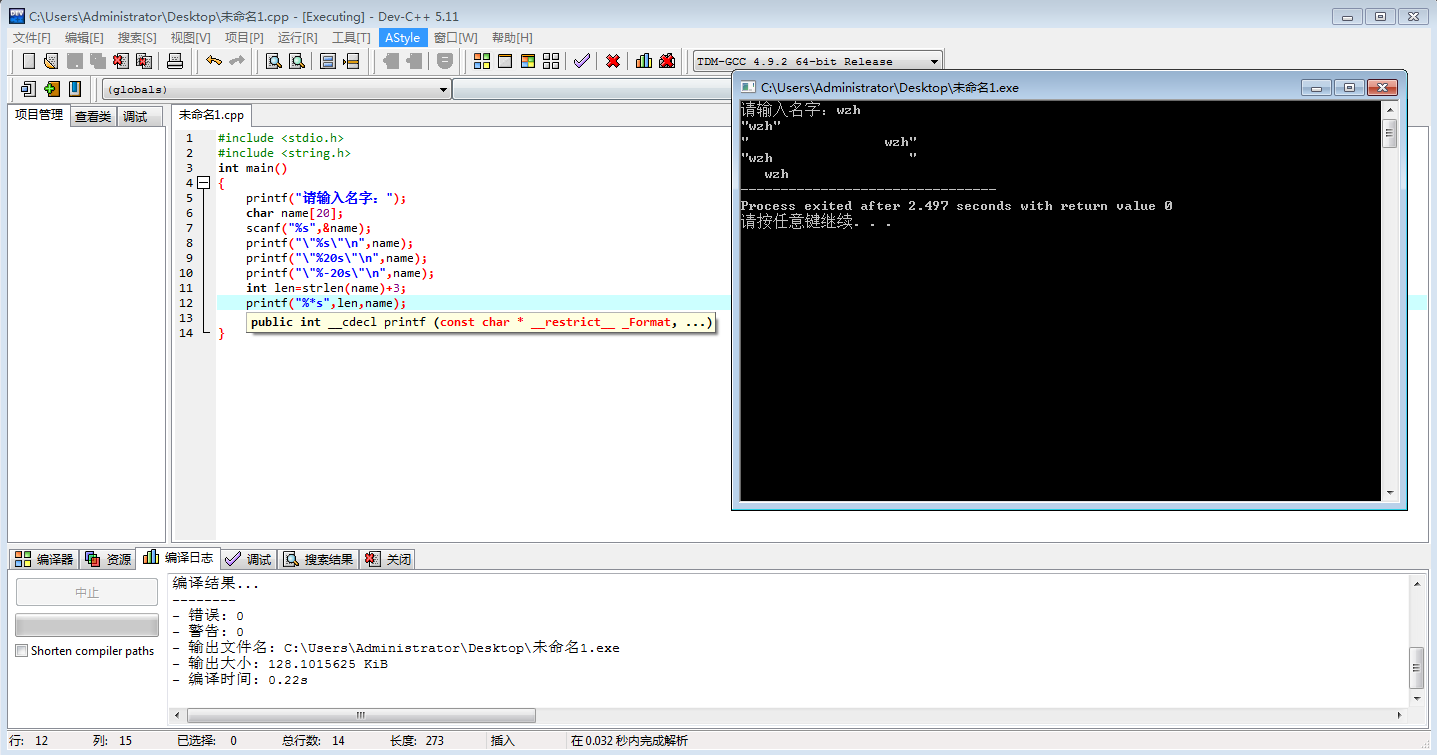Click the console window scroll-up arrow
The width and height of the screenshot is (1437, 755).
1389,109
